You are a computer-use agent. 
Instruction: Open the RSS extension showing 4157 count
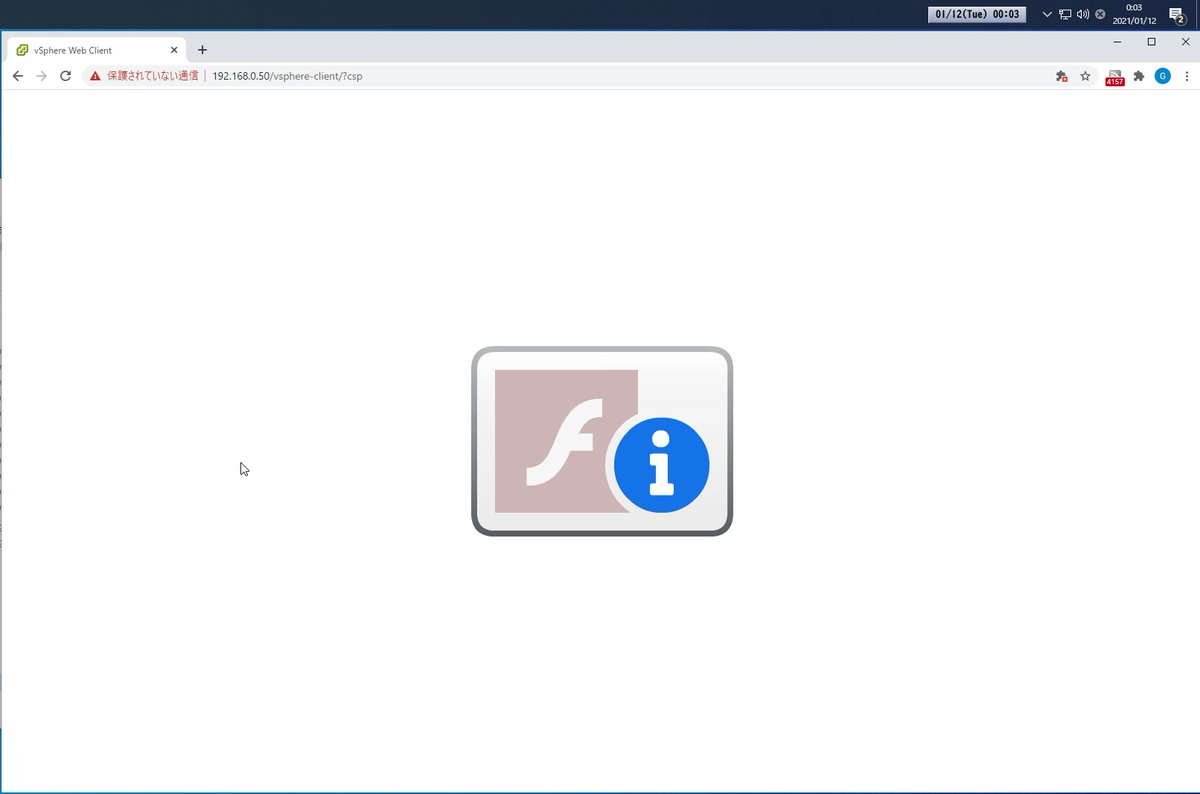tap(1114, 75)
